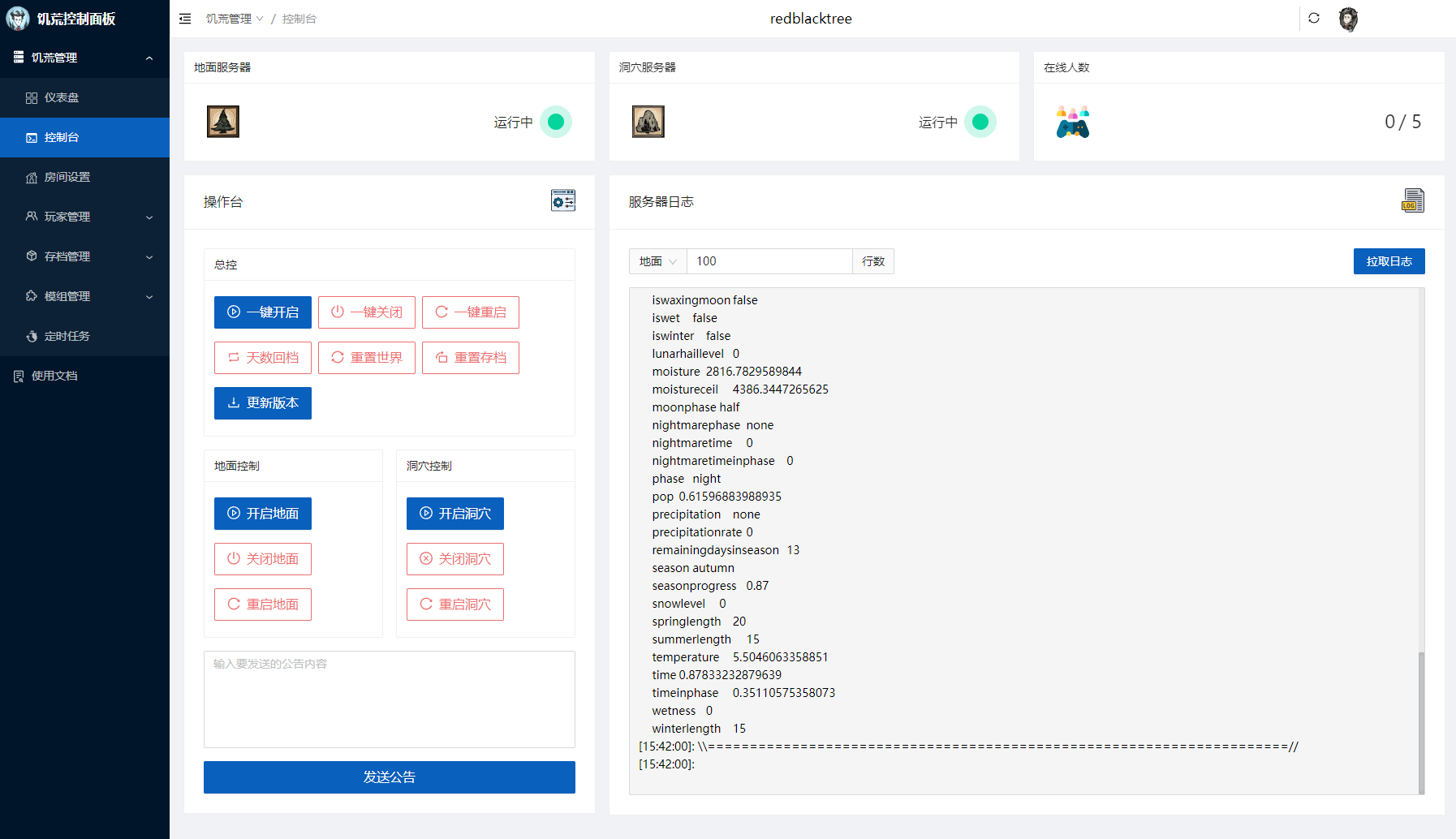
Task: Toggle the cave server running status indicator
Action: [x=980, y=122]
